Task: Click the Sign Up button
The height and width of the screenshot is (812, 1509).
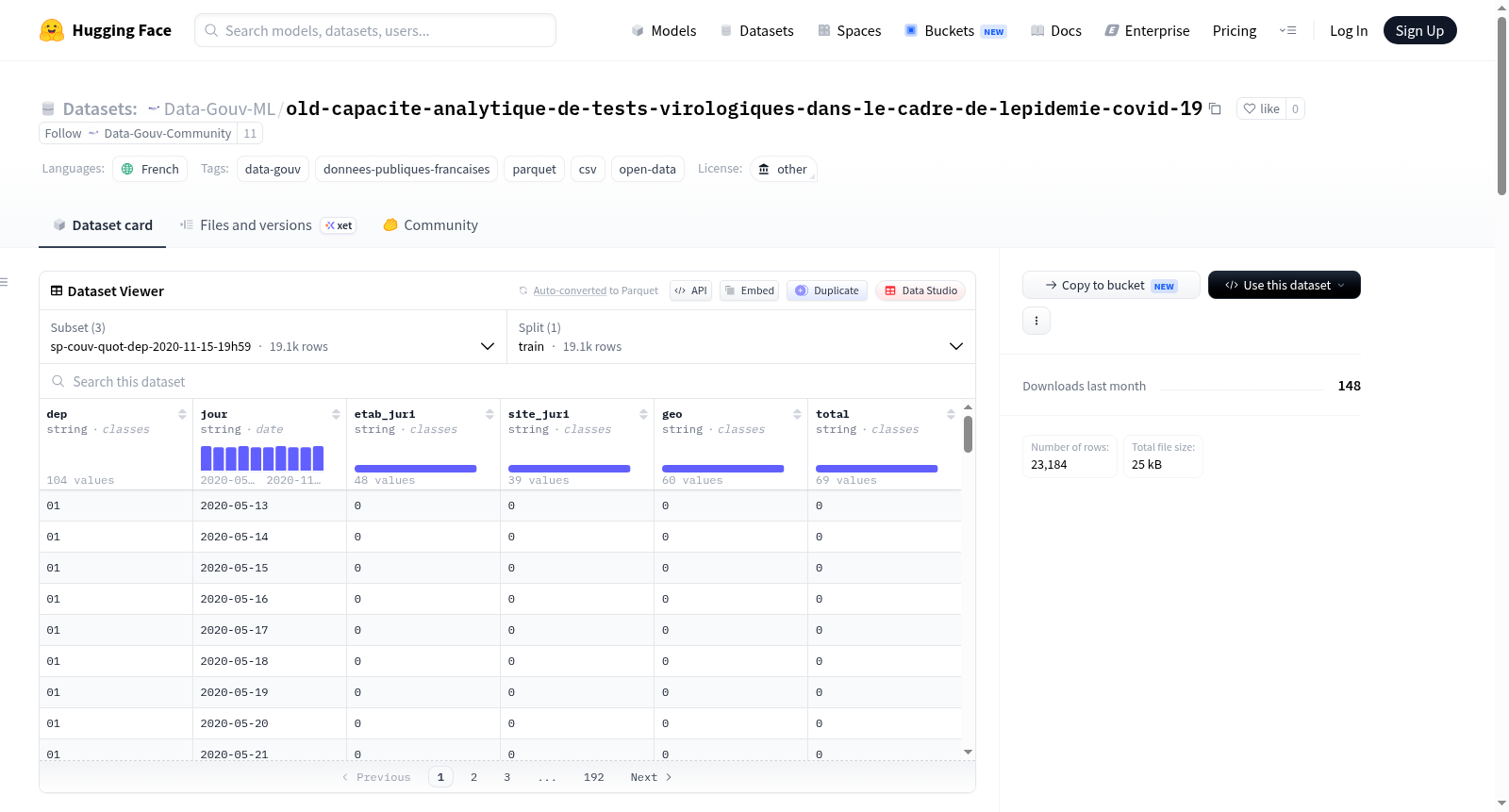Action: click(1419, 30)
